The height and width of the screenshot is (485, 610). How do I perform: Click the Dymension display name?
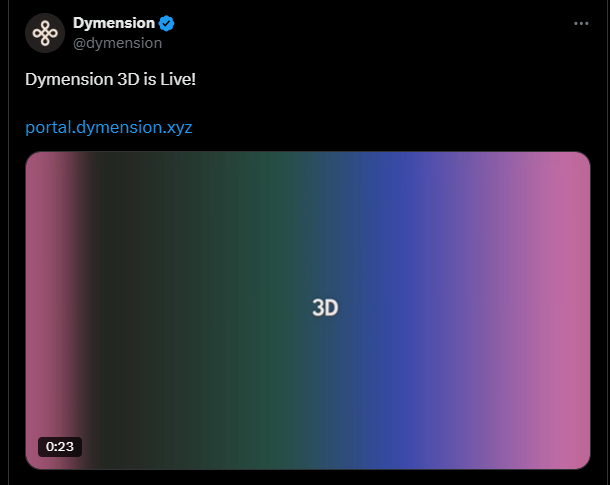click(x=114, y=23)
